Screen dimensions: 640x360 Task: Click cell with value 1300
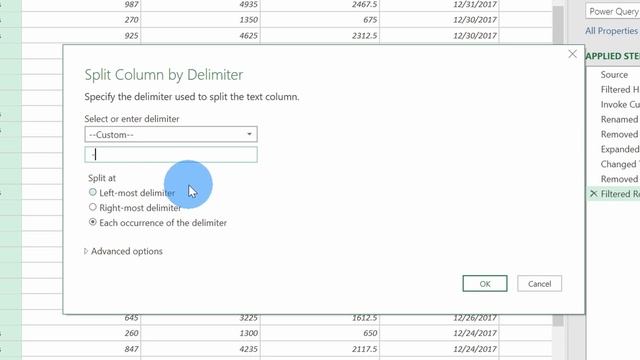tap(200, 333)
